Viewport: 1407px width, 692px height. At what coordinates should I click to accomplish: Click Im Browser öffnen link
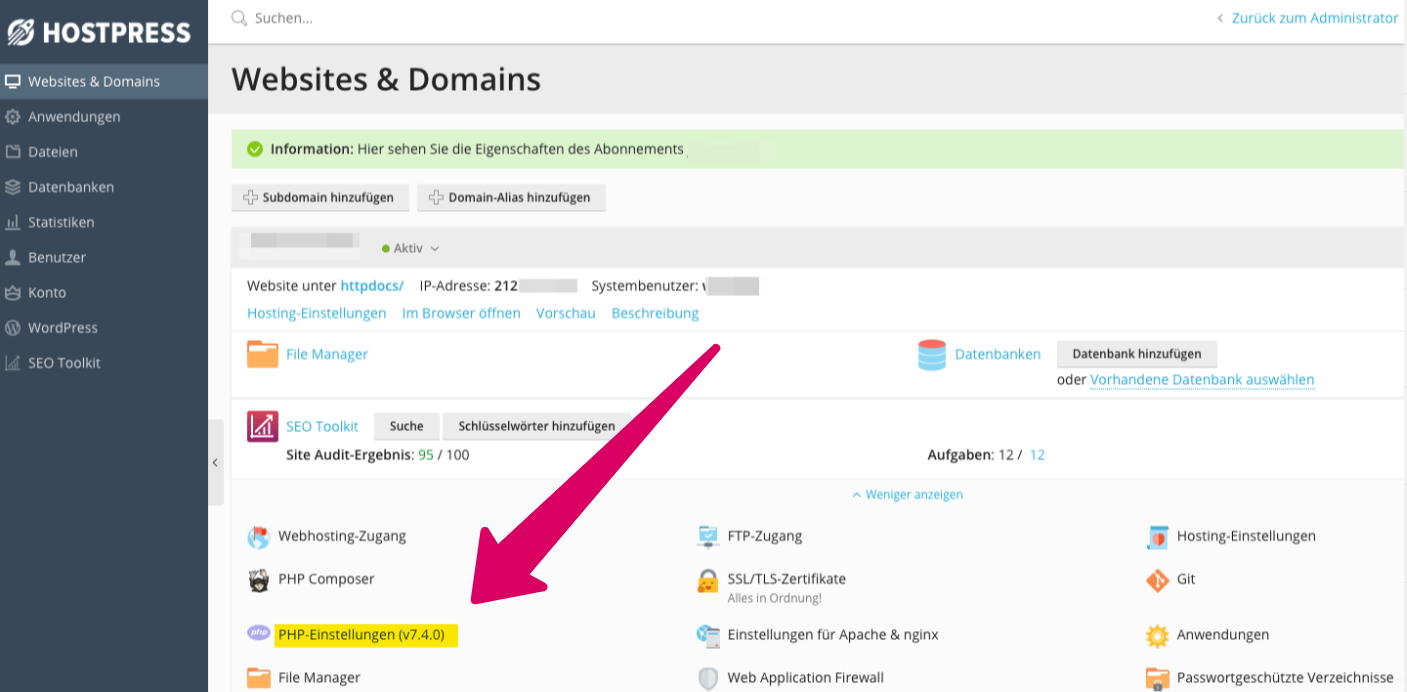click(461, 313)
